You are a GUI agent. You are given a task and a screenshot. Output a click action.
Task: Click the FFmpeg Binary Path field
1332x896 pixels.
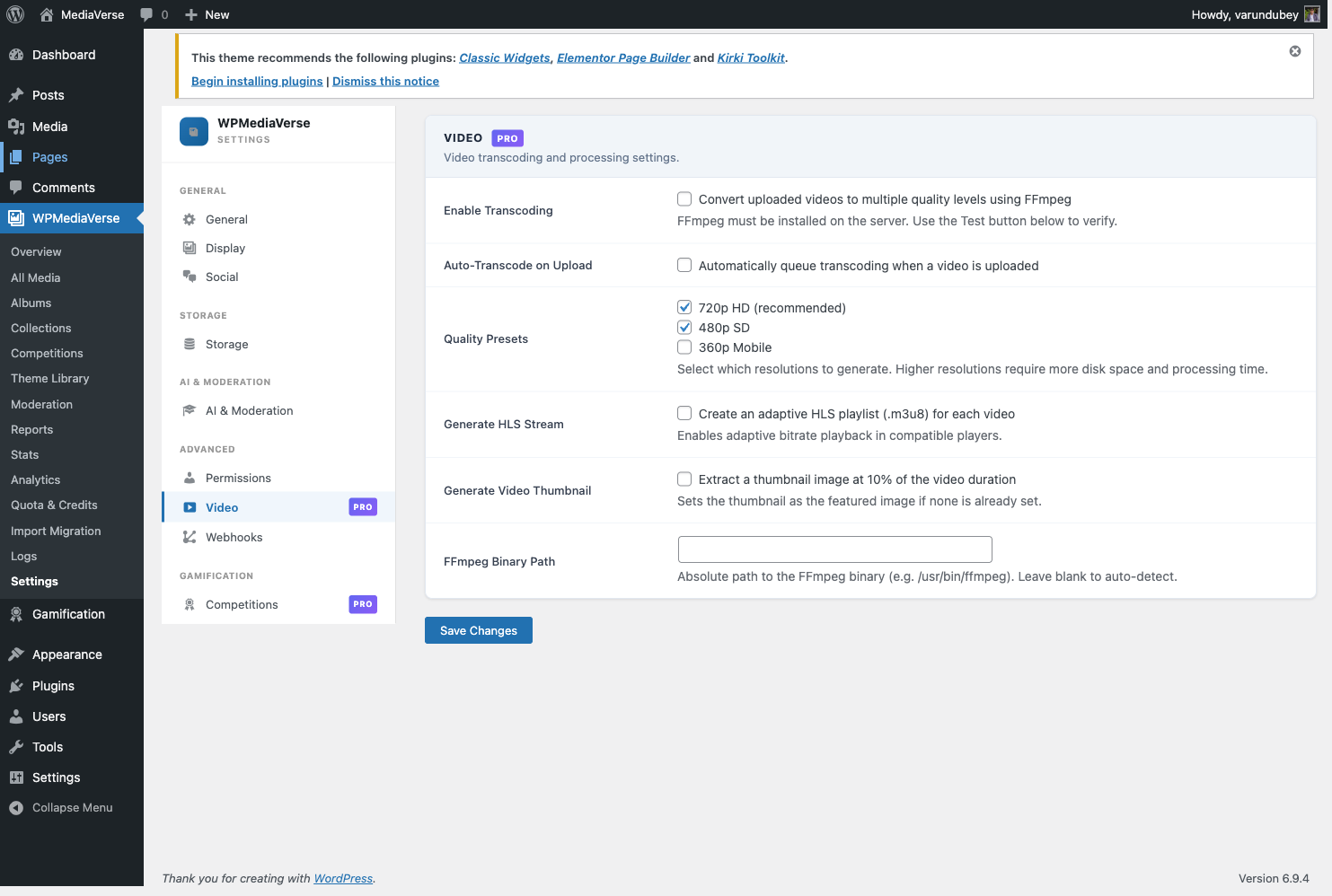pyautogui.click(x=834, y=549)
